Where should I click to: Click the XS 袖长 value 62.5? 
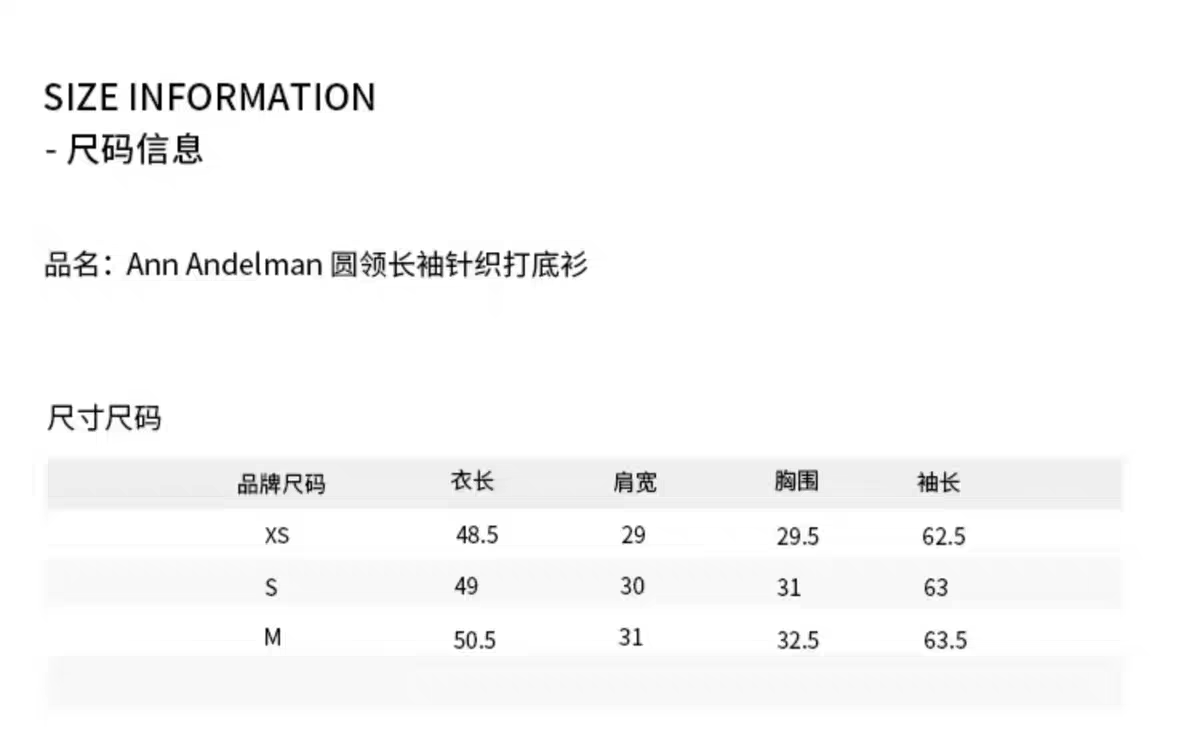tap(944, 537)
